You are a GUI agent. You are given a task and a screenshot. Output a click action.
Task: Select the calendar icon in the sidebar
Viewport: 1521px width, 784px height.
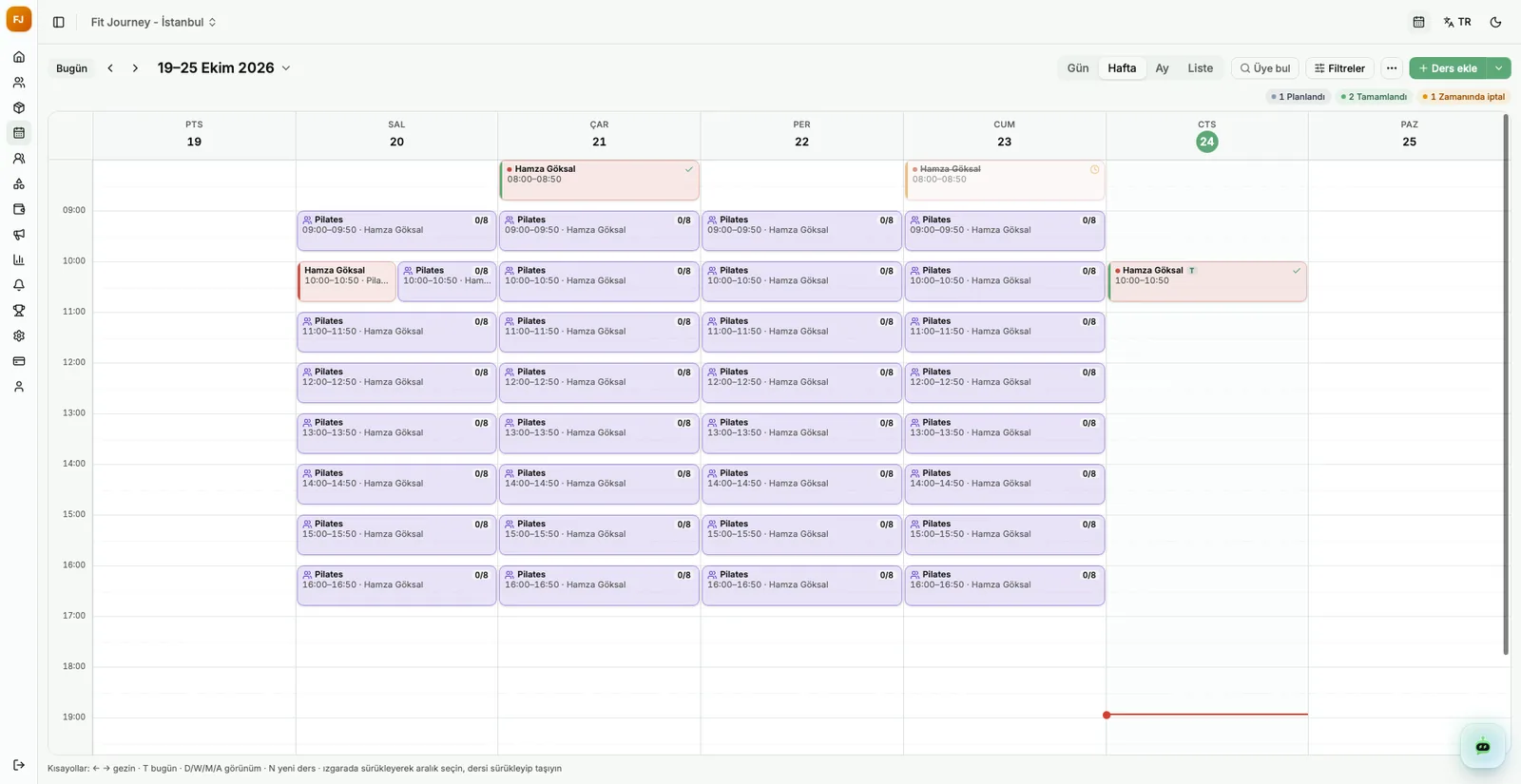[x=19, y=133]
